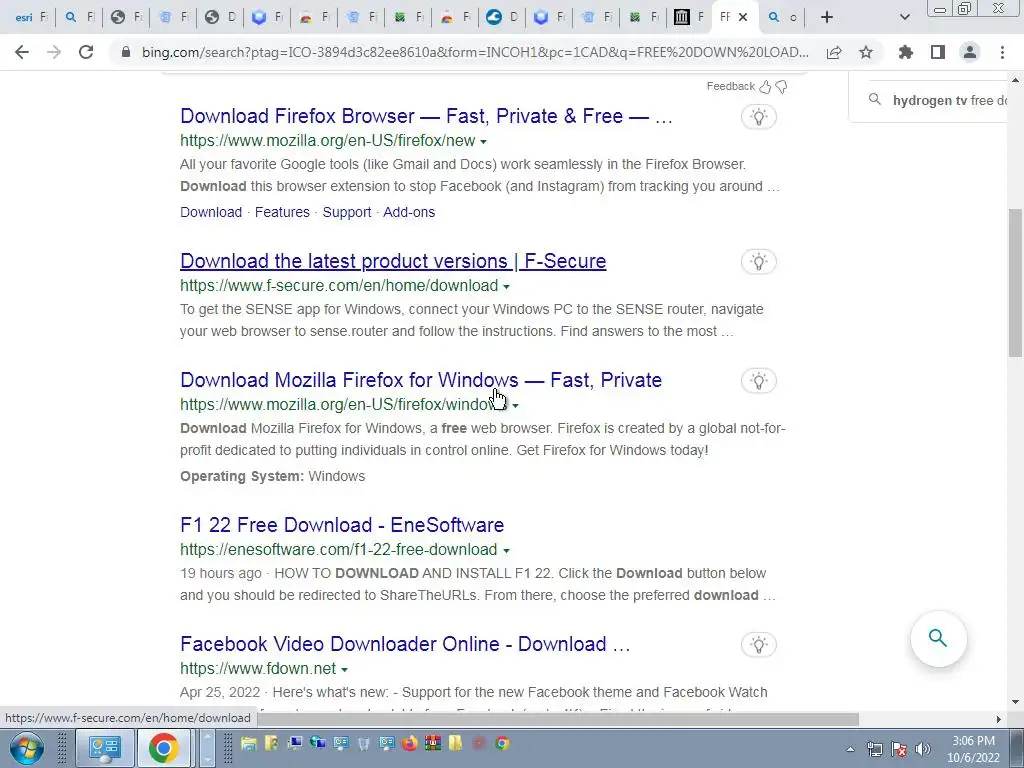Reload the Bing search page
This screenshot has height=768, width=1024.
coord(86,52)
